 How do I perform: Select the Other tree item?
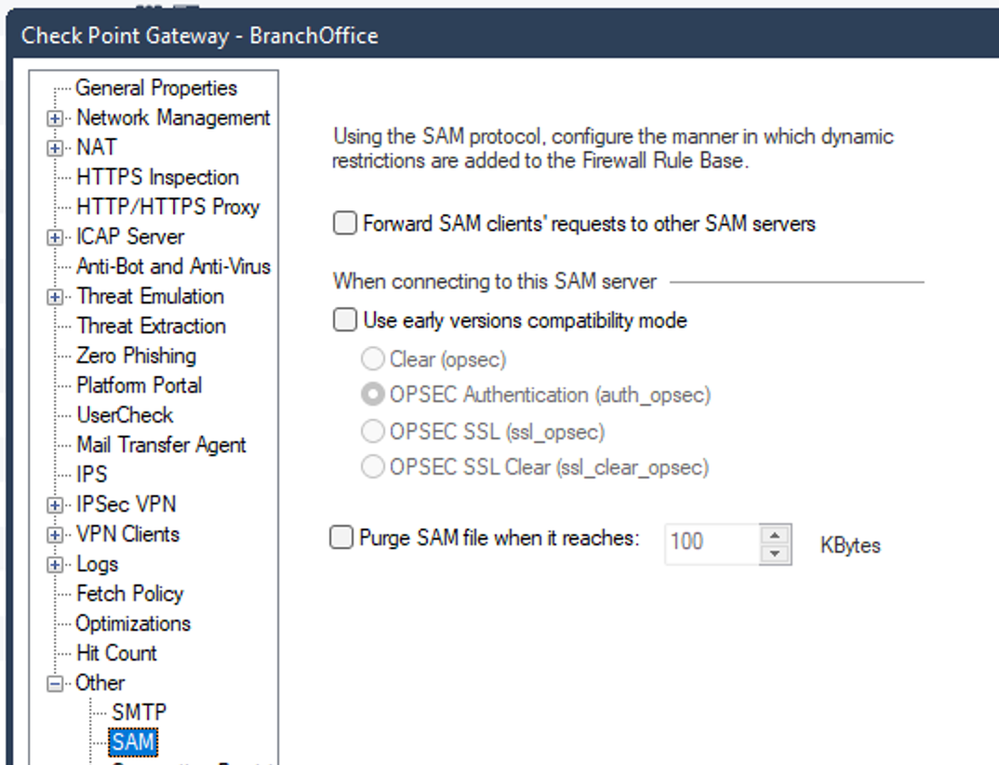[x=100, y=683]
